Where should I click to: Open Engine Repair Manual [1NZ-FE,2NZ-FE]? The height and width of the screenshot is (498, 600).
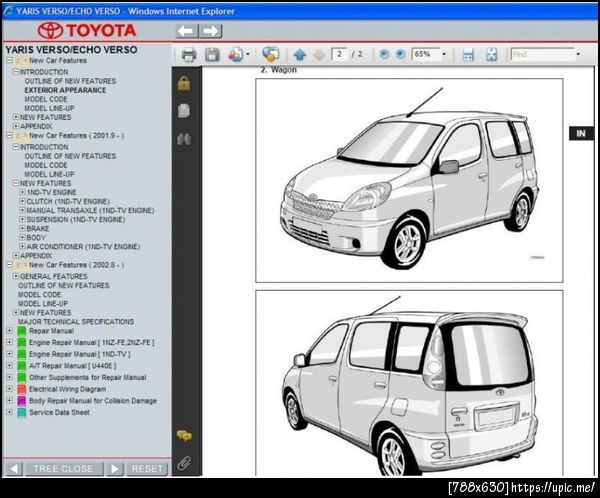pyautogui.click(x=92, y=343)
